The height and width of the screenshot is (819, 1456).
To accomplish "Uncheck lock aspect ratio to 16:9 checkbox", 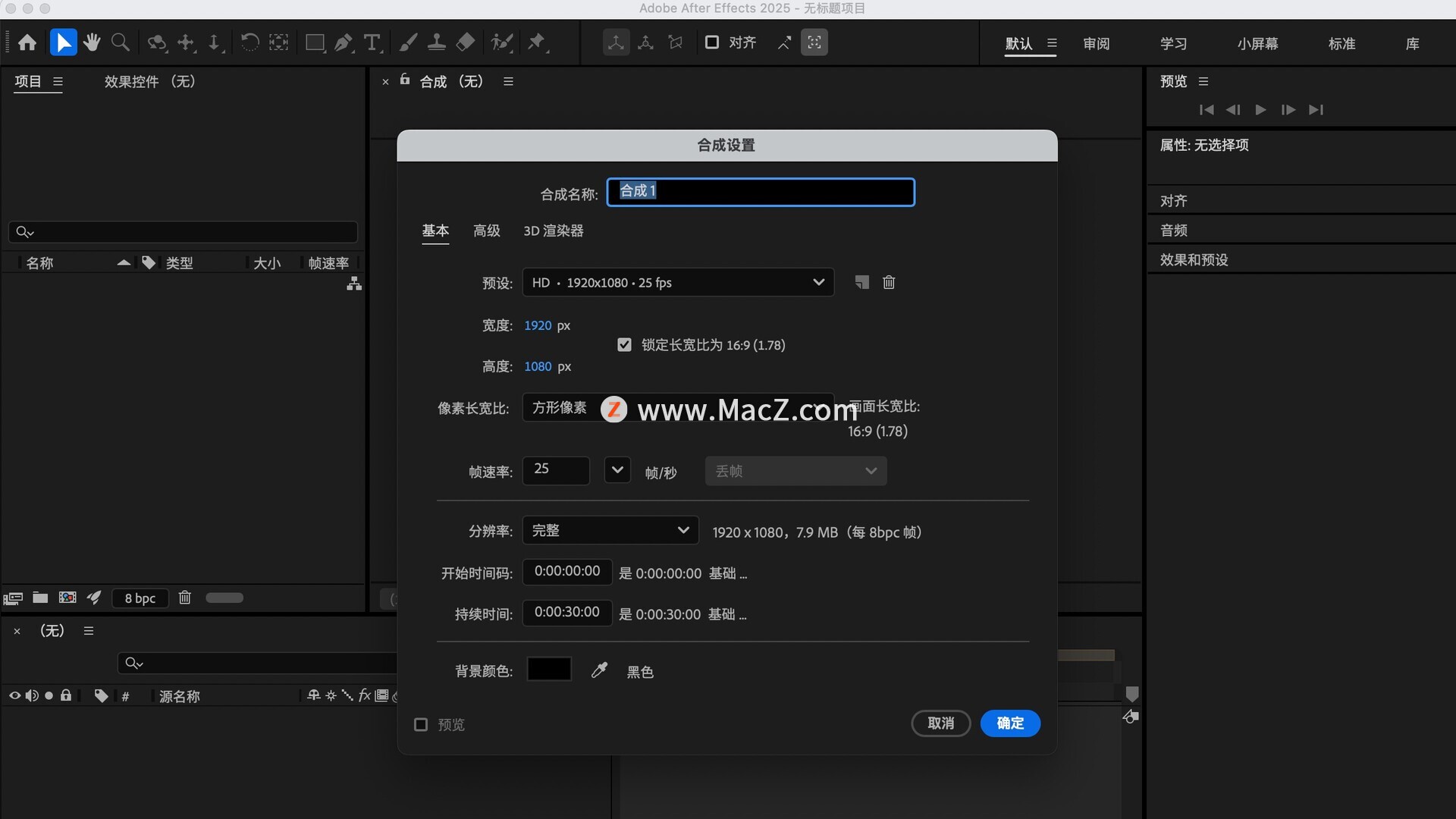I will click(x=624, y=345).
